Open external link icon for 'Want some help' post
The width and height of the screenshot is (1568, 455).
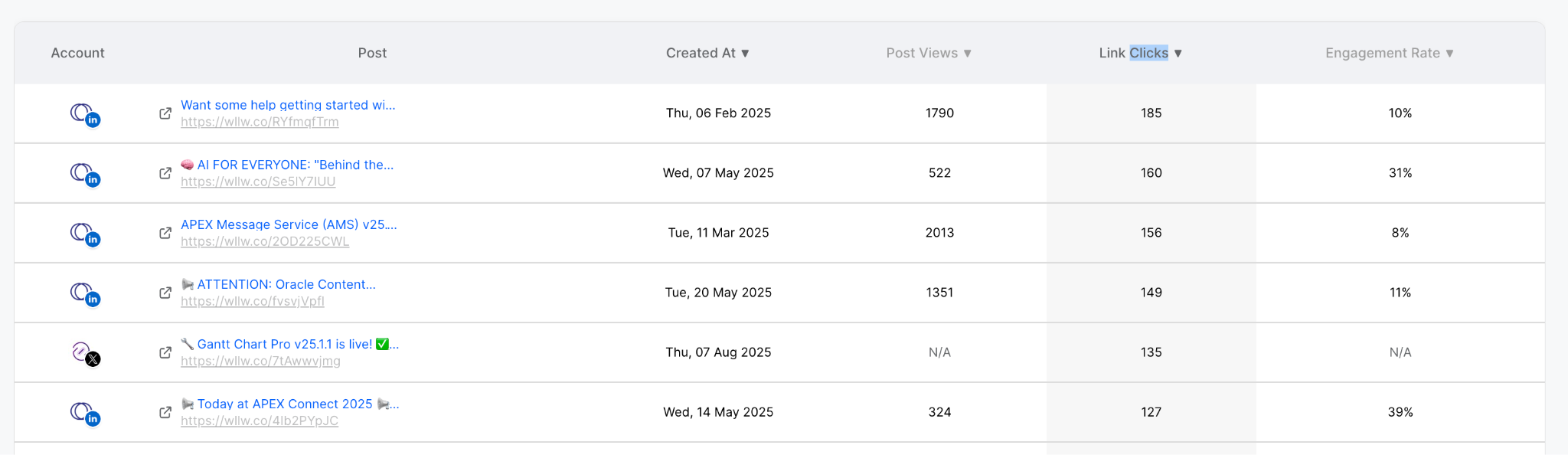click(165, 113)
